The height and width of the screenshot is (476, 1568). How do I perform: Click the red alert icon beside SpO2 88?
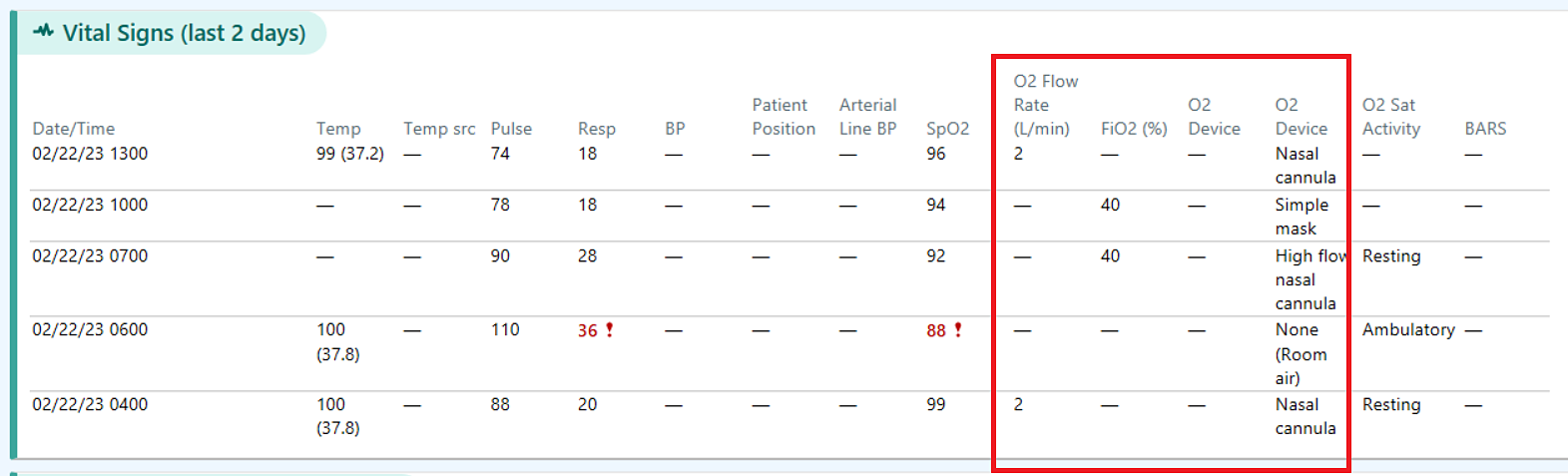coord(958,329)
